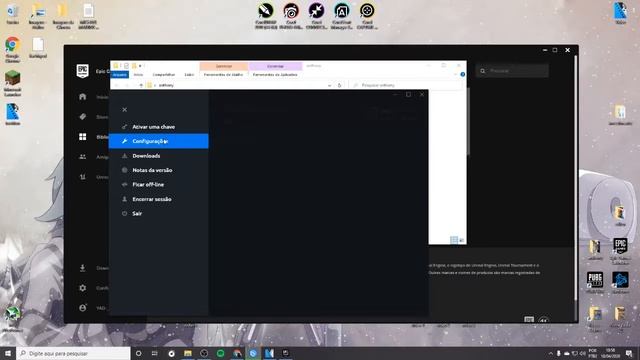
Task: Click the taskbar clock
Action: (611, 353)
